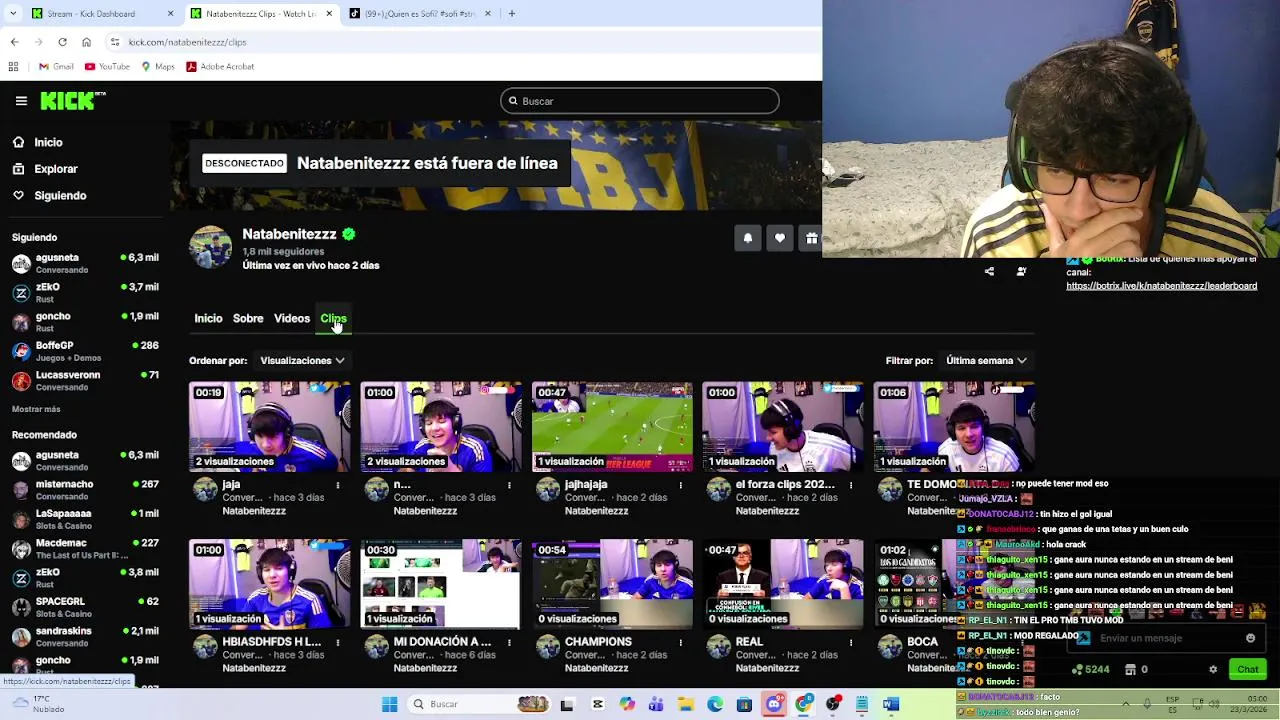The width and height of the screenshot is (1280, 720).
Task: Open options menu for 'CHAMPIONS' clip
Action: 680,642
